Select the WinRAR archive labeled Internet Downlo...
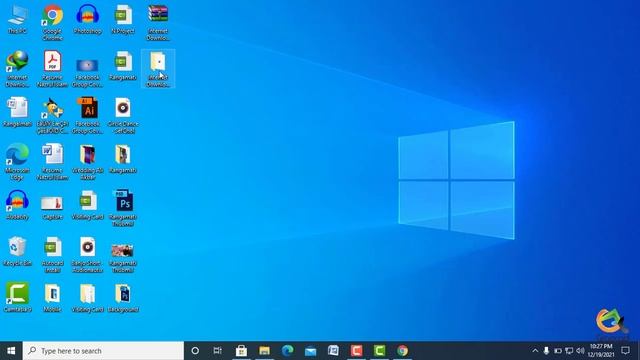This screenshot has width=640, height=360. pyautogui.click(x=158, y=22)
